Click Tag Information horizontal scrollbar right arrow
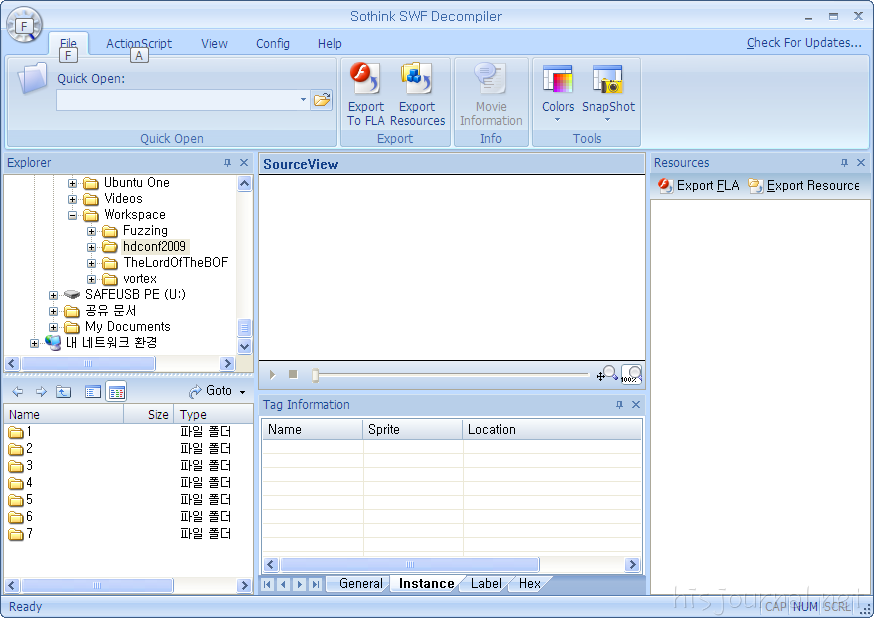874x618 pixels. [x=632, y=565]
